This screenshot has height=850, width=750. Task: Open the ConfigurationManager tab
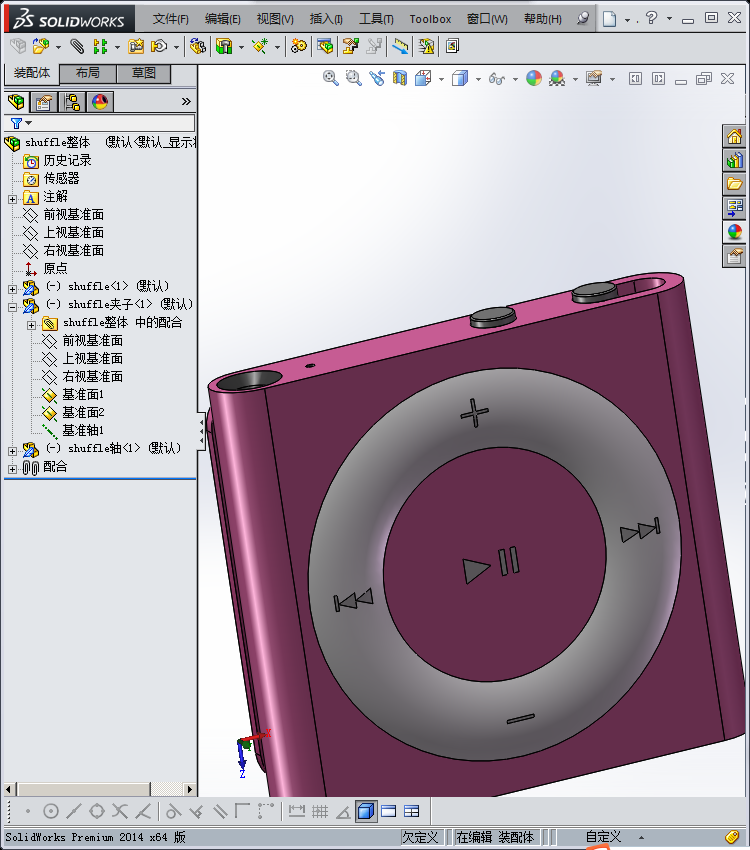(x=72, y=101)
